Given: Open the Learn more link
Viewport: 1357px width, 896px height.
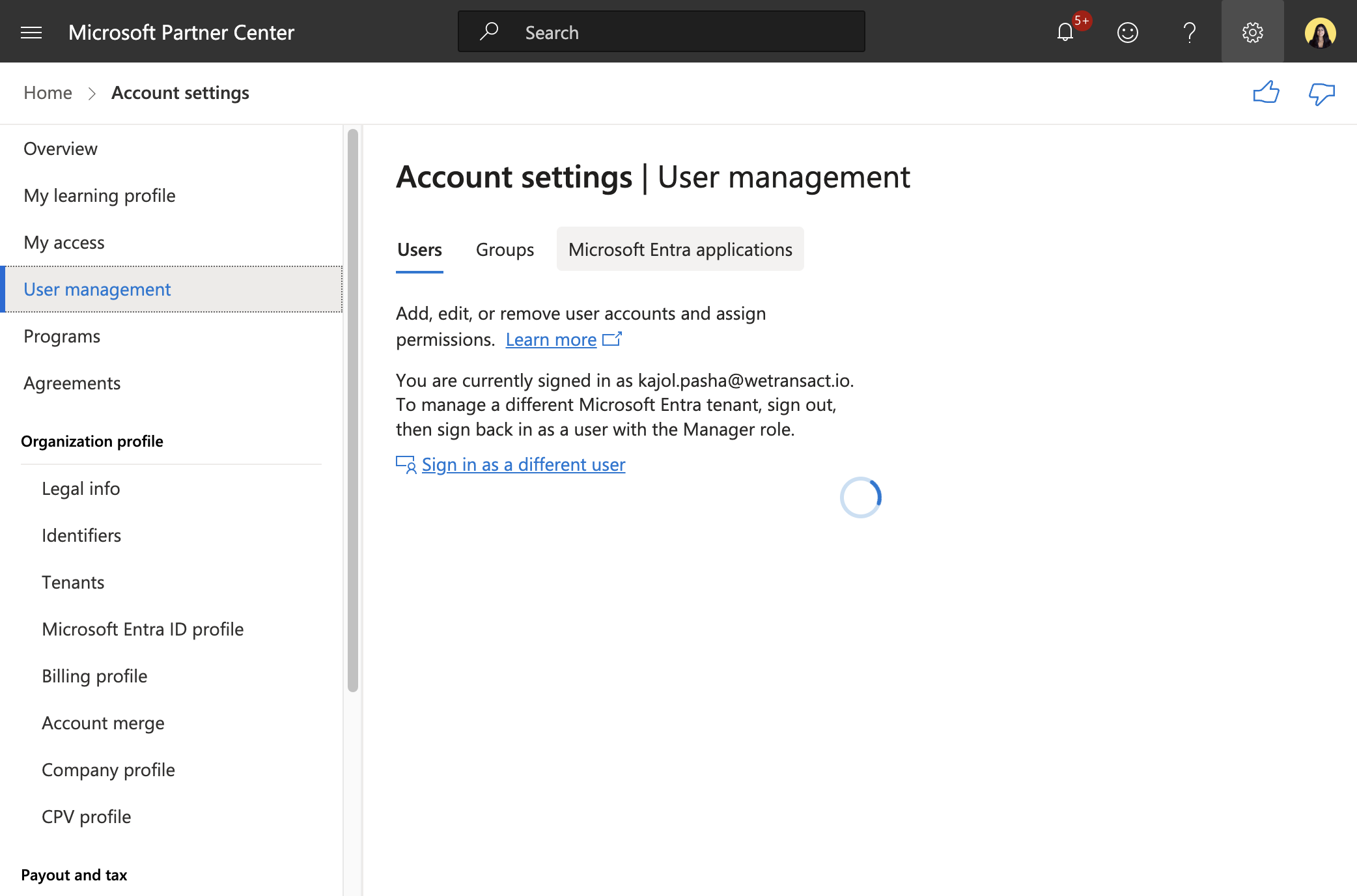Looking at the screenshot, I should click(x=551, y=339).
